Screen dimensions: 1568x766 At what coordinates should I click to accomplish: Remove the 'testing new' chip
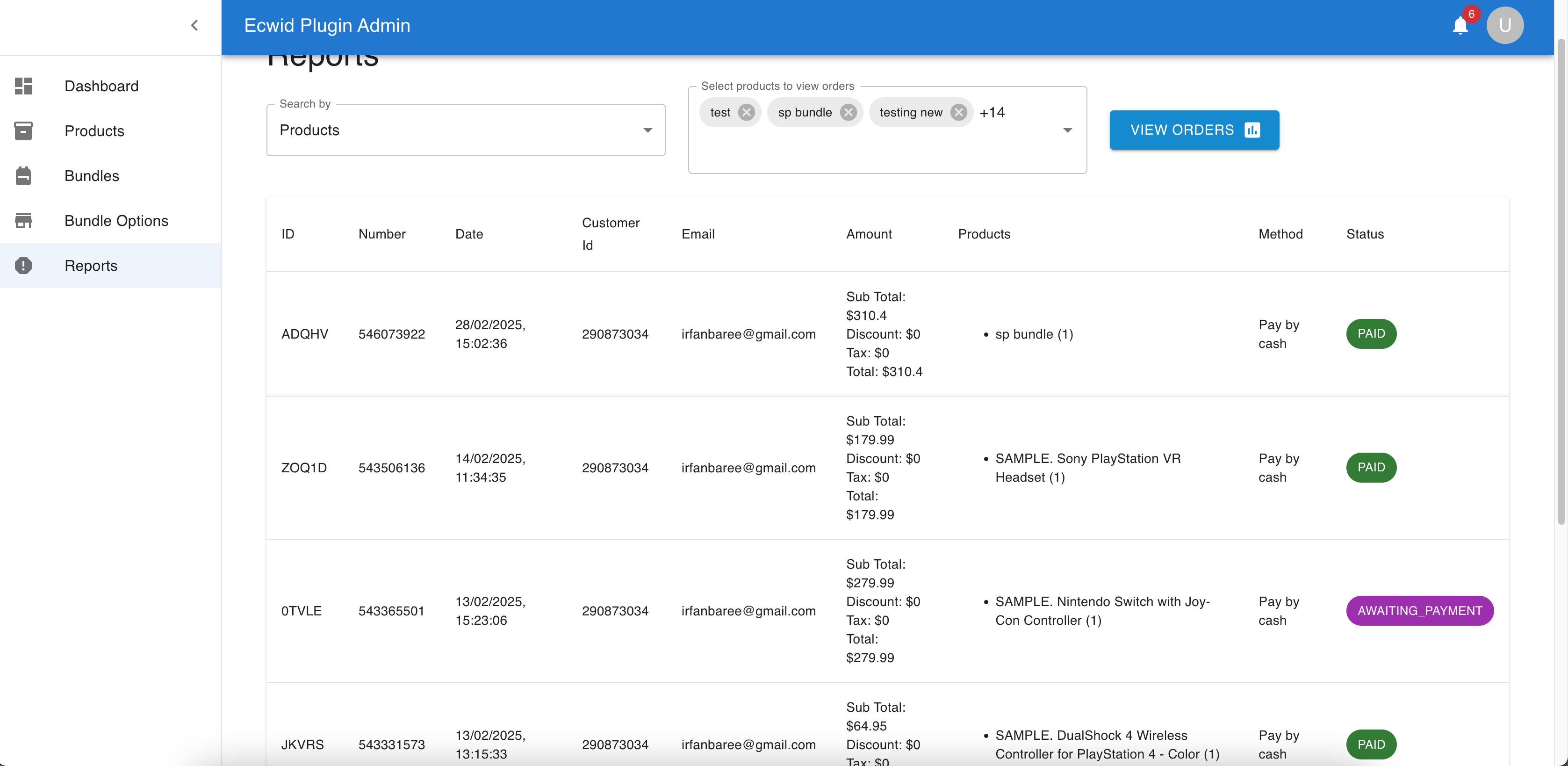[x=958, y=112]
